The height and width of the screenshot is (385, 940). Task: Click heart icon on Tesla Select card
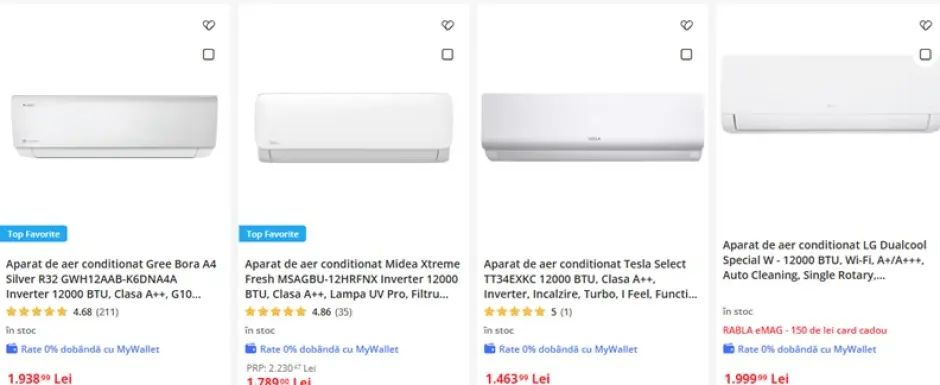[x=686, y=25]
